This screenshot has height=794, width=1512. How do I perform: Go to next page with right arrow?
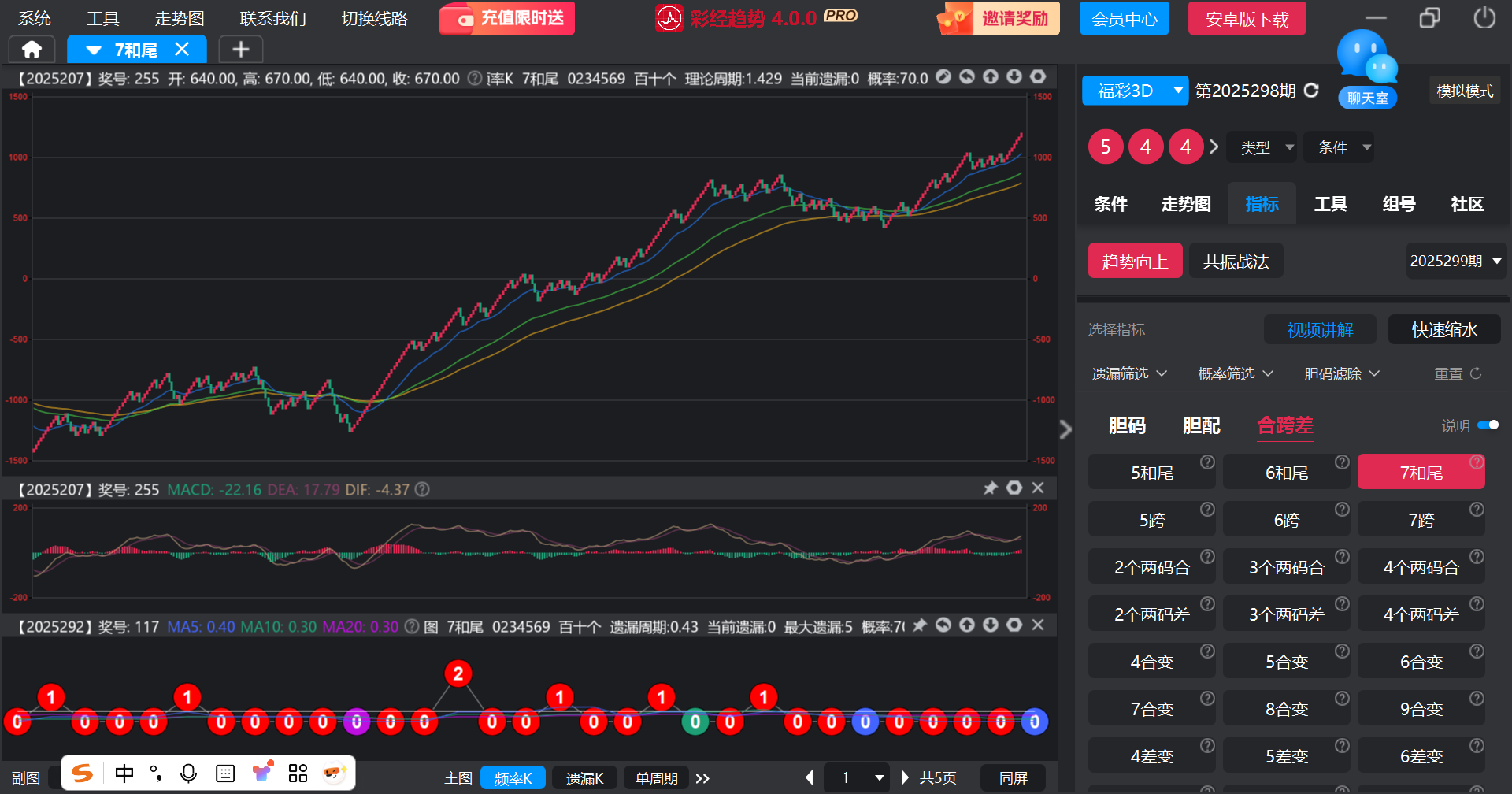tap(905, 778)
